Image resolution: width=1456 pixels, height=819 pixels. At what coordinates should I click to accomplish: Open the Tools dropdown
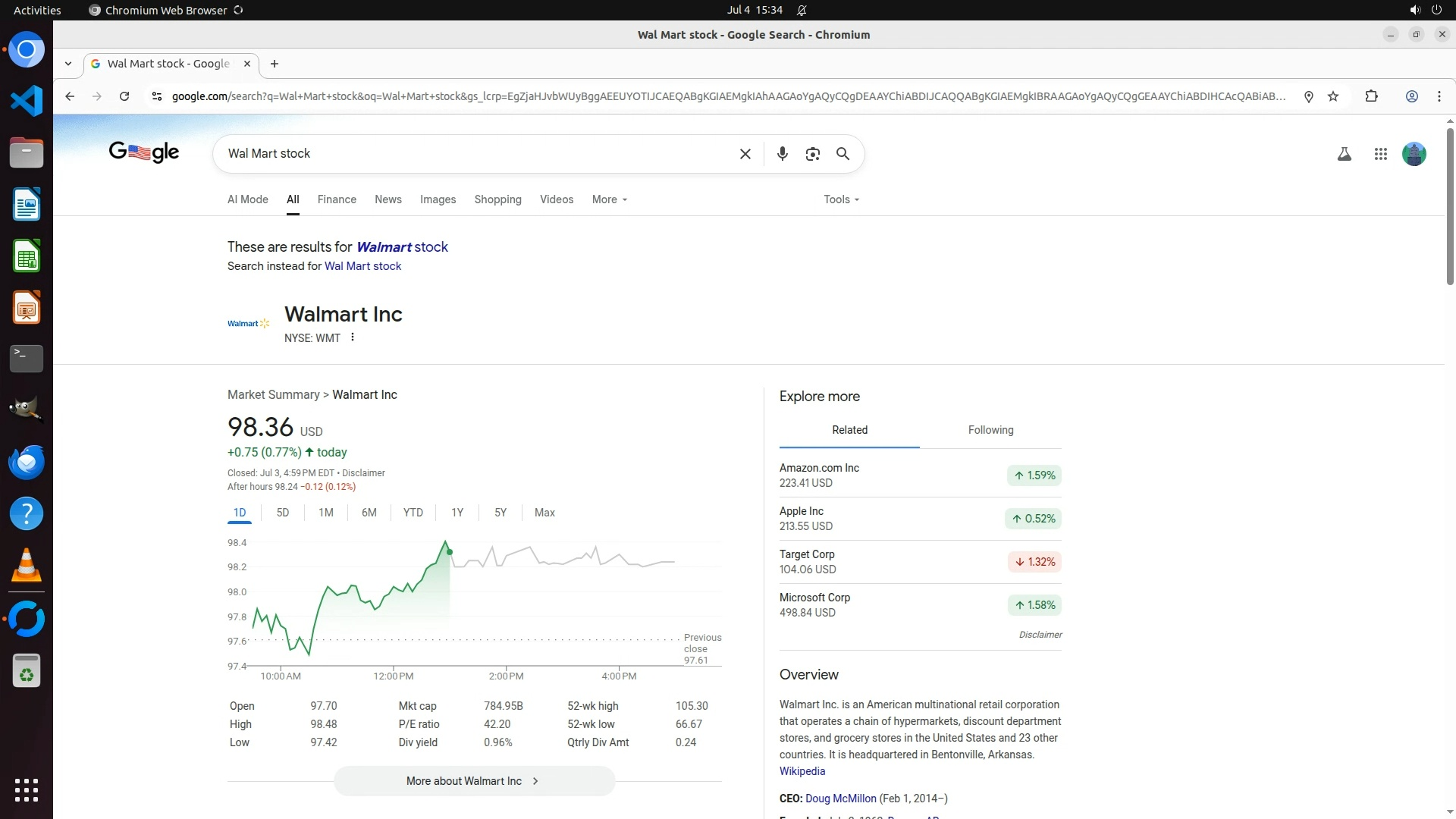841,199
